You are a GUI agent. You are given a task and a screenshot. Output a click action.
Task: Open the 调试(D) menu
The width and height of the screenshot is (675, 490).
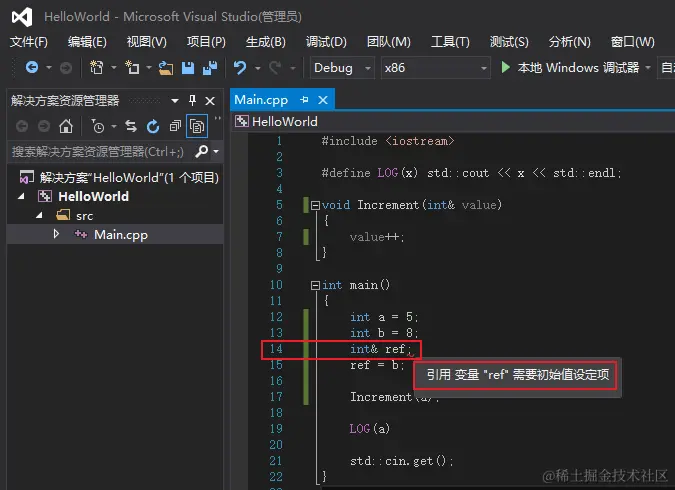(x=326, y=42)
